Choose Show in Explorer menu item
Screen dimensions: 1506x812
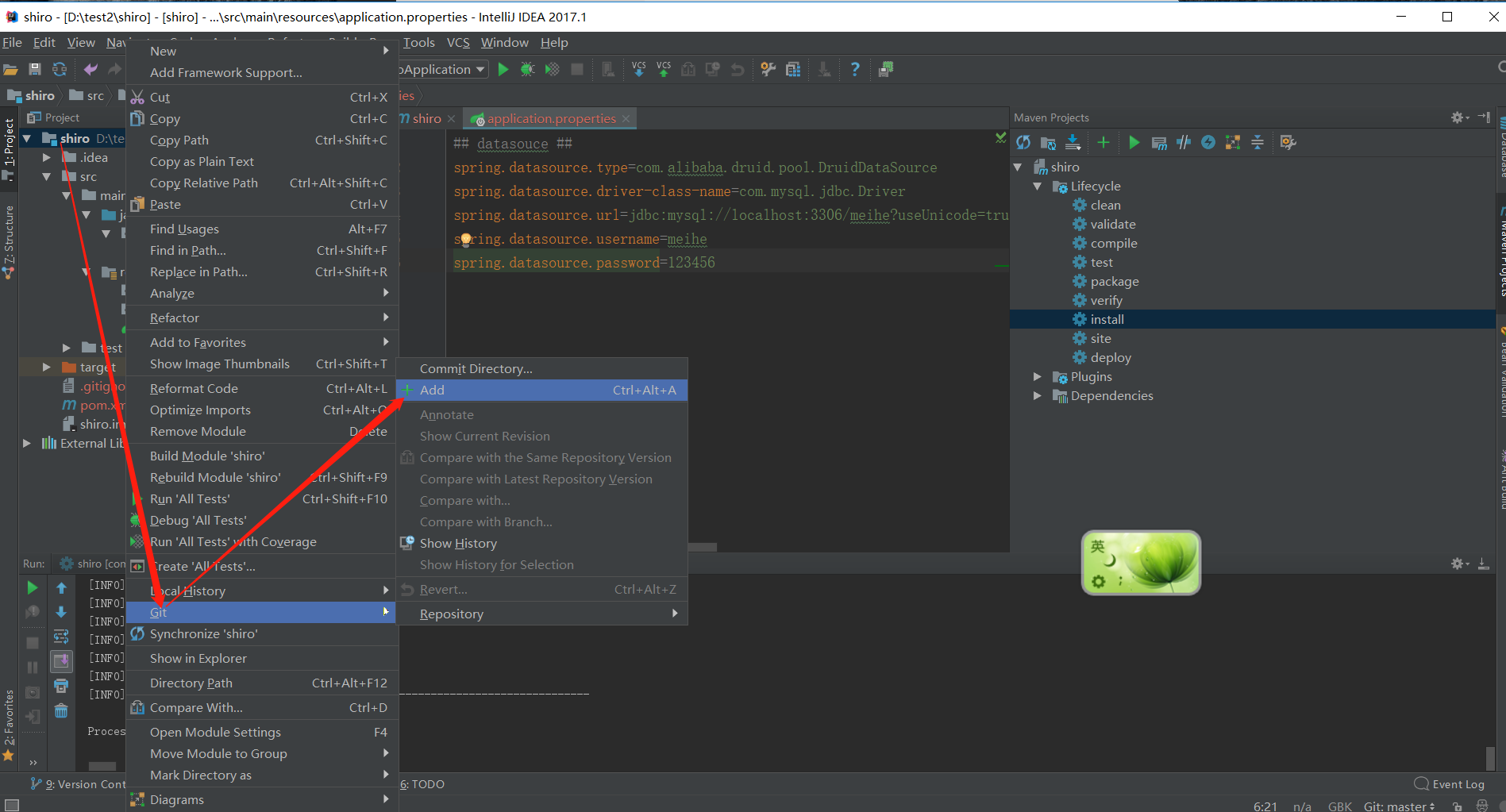click(262, 659)
